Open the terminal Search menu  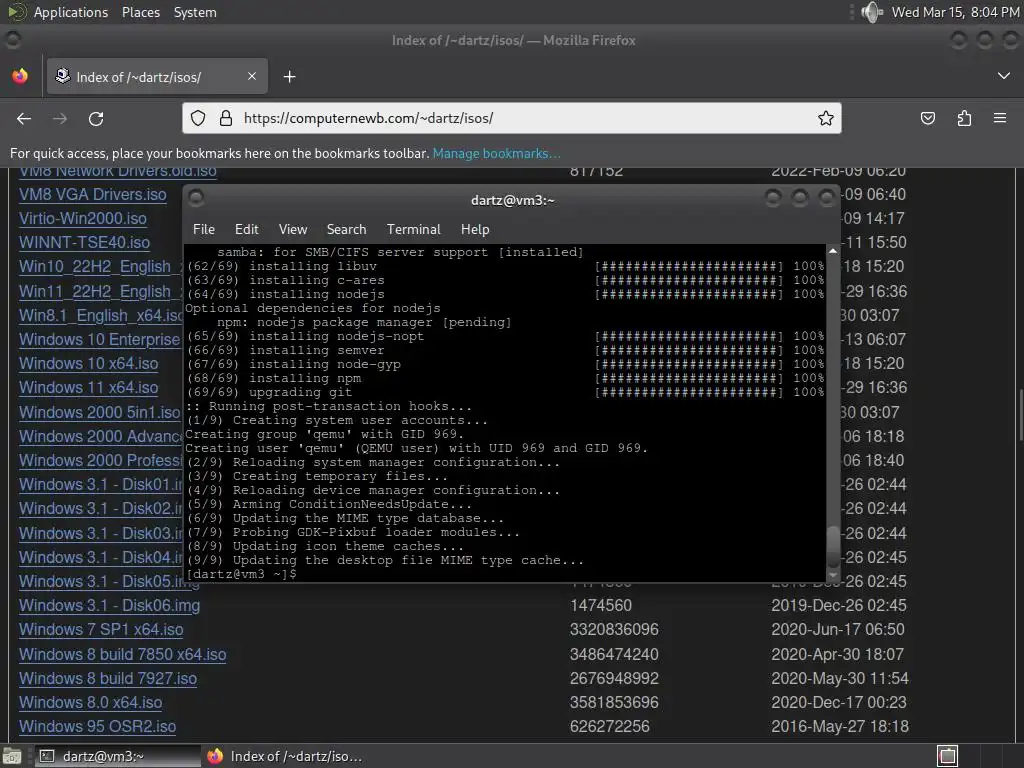tap(346, 229)
